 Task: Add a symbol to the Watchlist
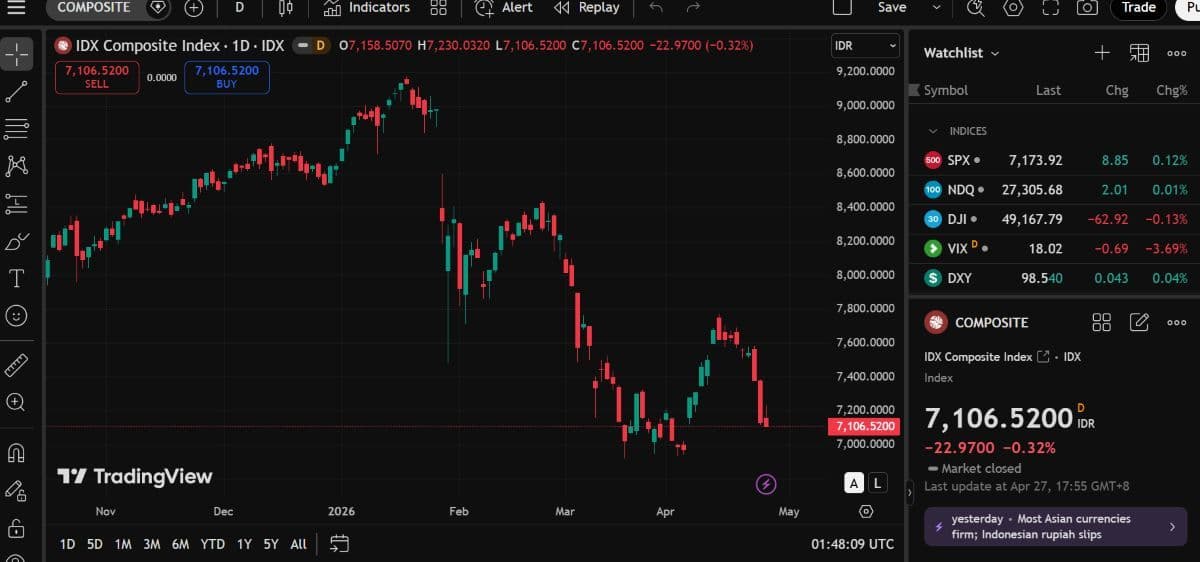pos(1102,53)
